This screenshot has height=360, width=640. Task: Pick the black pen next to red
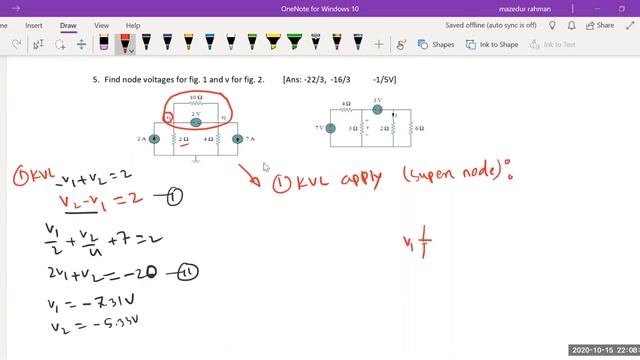coord(146,42)
